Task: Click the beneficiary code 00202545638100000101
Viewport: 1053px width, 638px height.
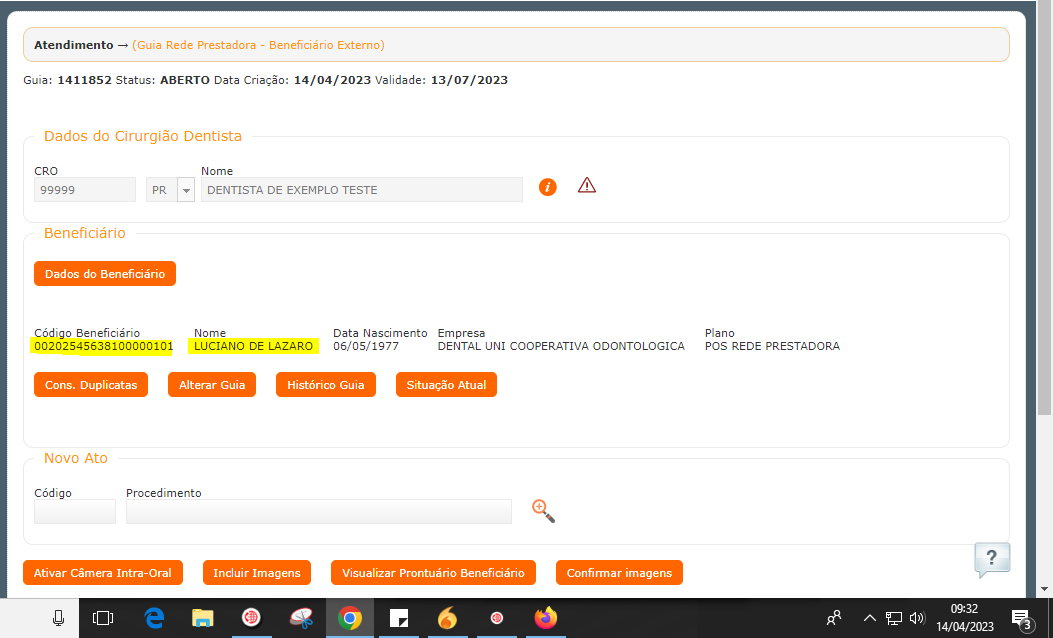Action: pyautogui.click(x=103, y=346)
